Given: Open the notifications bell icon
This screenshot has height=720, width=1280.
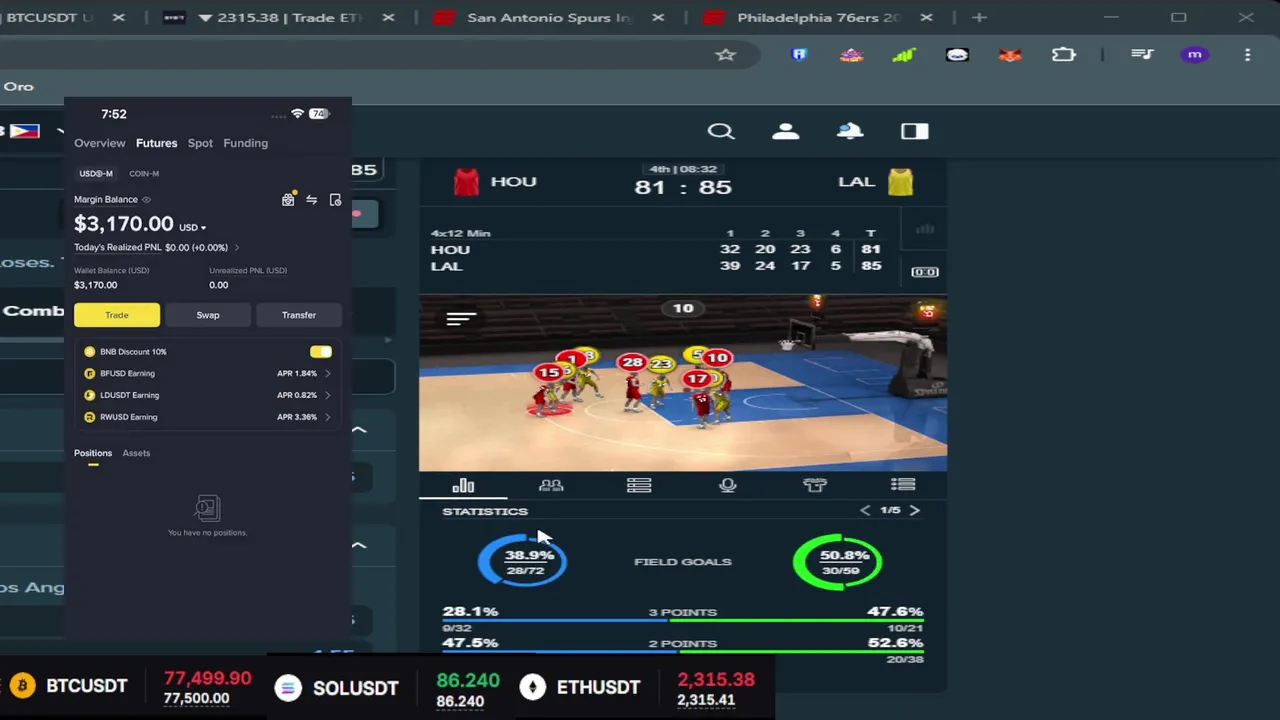Looking at the screenshot, I should point(850,131).
